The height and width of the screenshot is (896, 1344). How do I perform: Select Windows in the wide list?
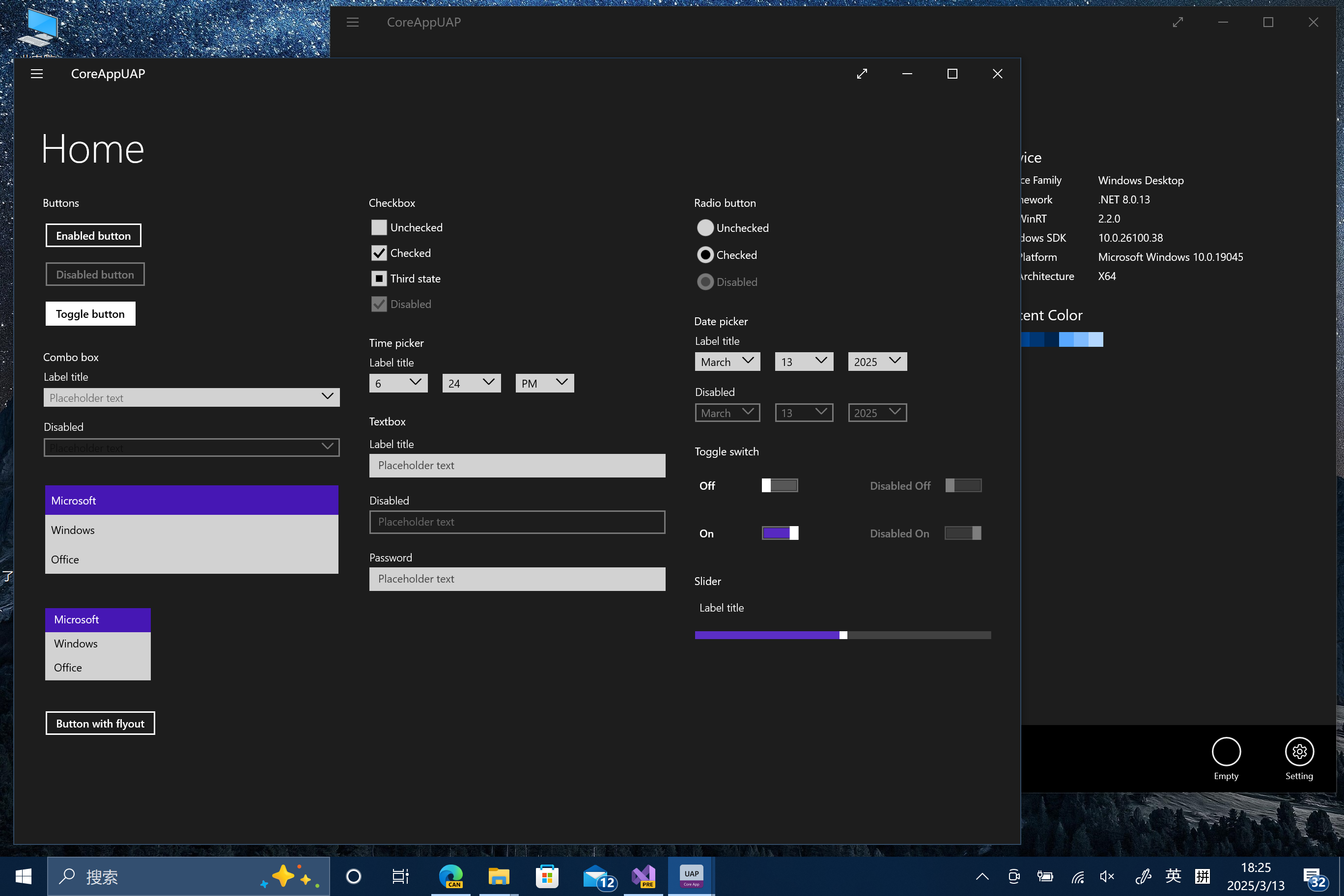192,530
